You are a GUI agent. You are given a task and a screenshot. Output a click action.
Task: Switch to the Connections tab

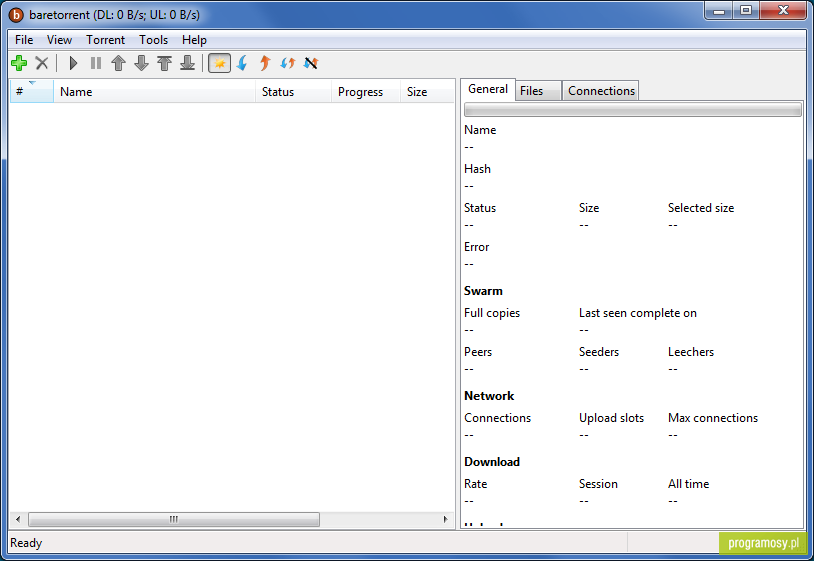pos(601,91)
